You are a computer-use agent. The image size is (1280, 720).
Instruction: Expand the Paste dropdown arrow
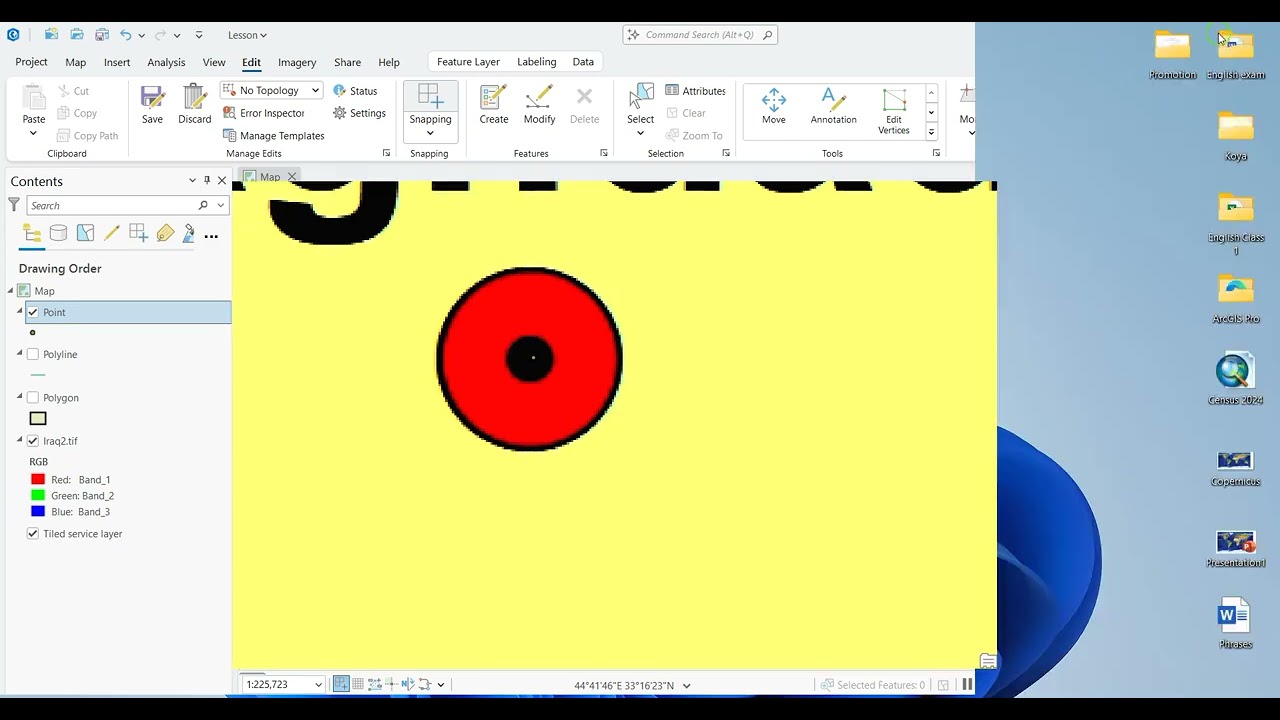point(33,133)
